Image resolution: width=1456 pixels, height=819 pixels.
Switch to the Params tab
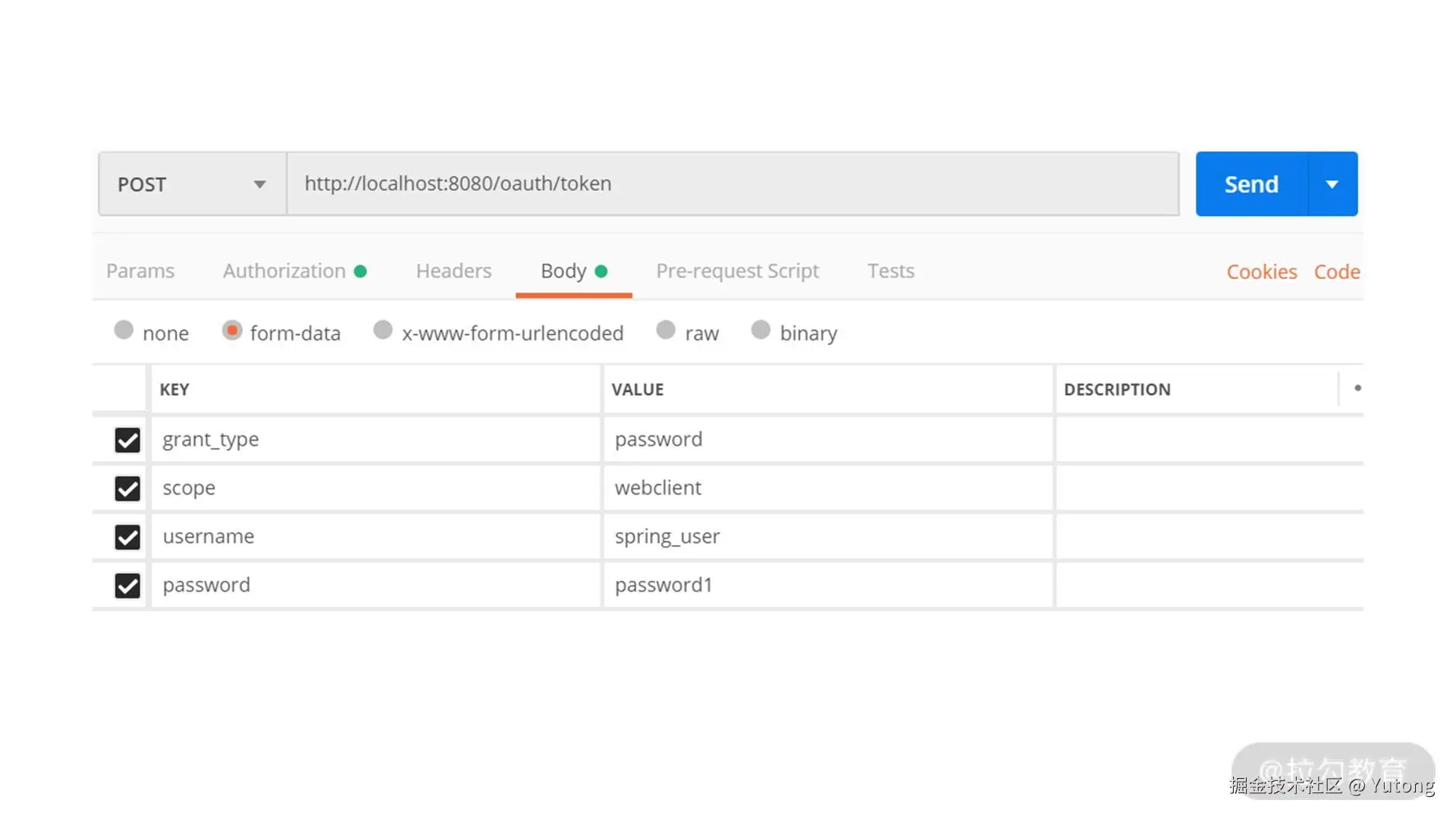tap(140, 271)
